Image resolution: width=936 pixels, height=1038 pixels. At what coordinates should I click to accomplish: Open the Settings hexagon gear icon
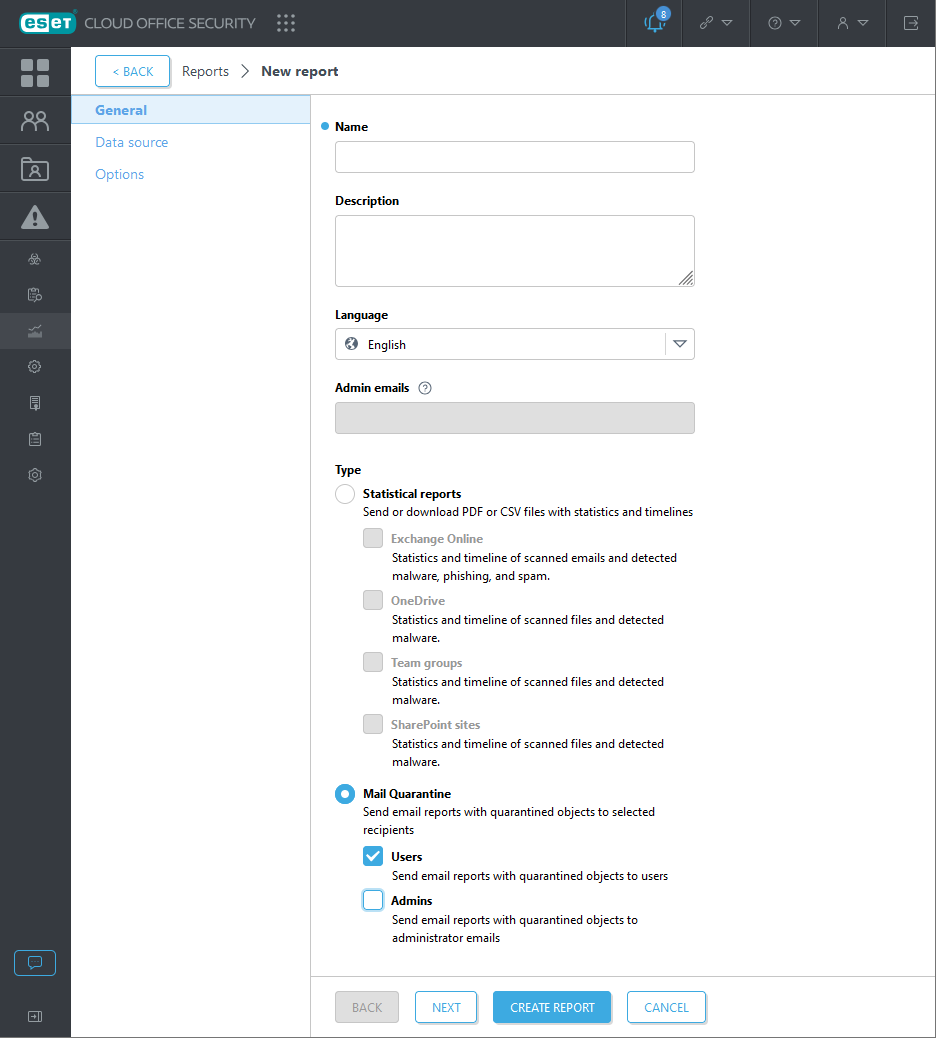click(x=35, y=475)
